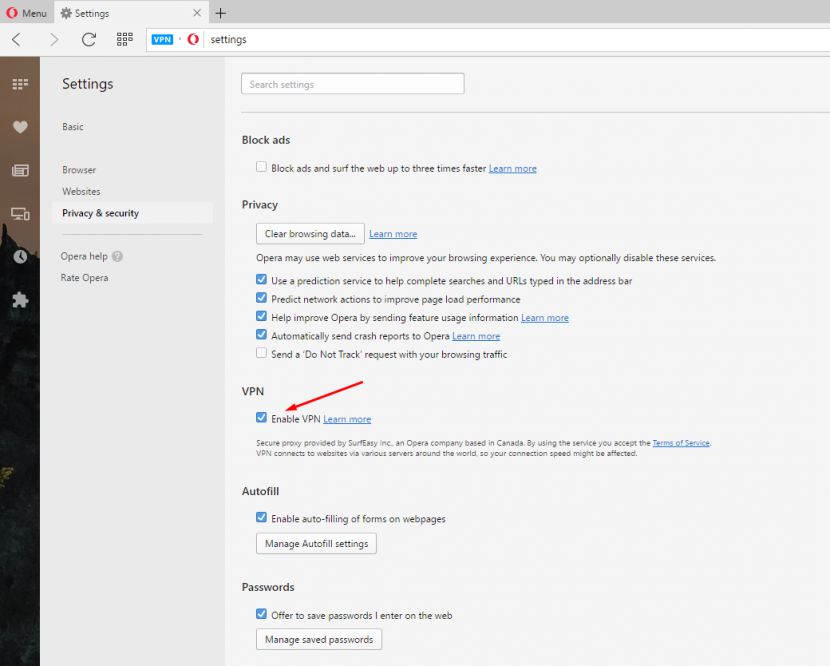This screenshot has height=666, width=830.
Task: Toggle Help improve Opera checkbox
Action: [x=261, y=316]
